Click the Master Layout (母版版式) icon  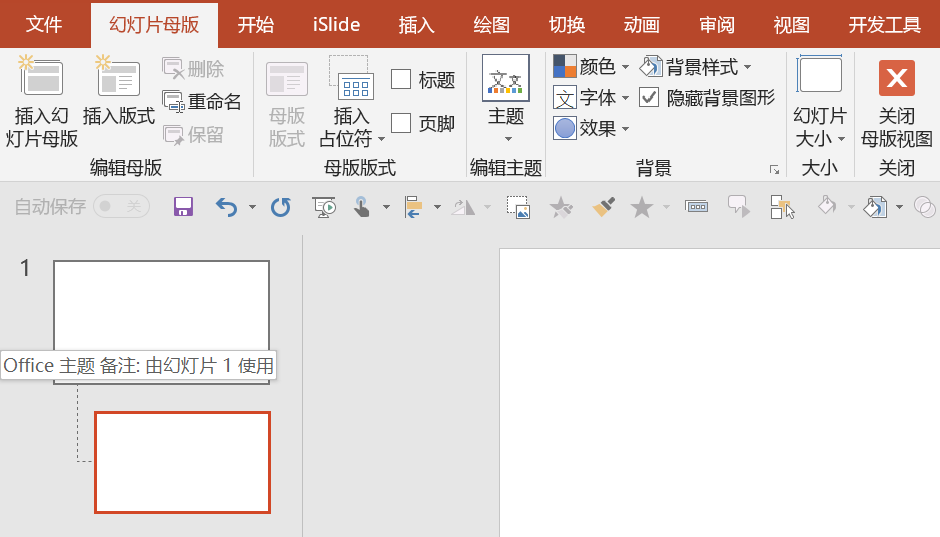287,78
